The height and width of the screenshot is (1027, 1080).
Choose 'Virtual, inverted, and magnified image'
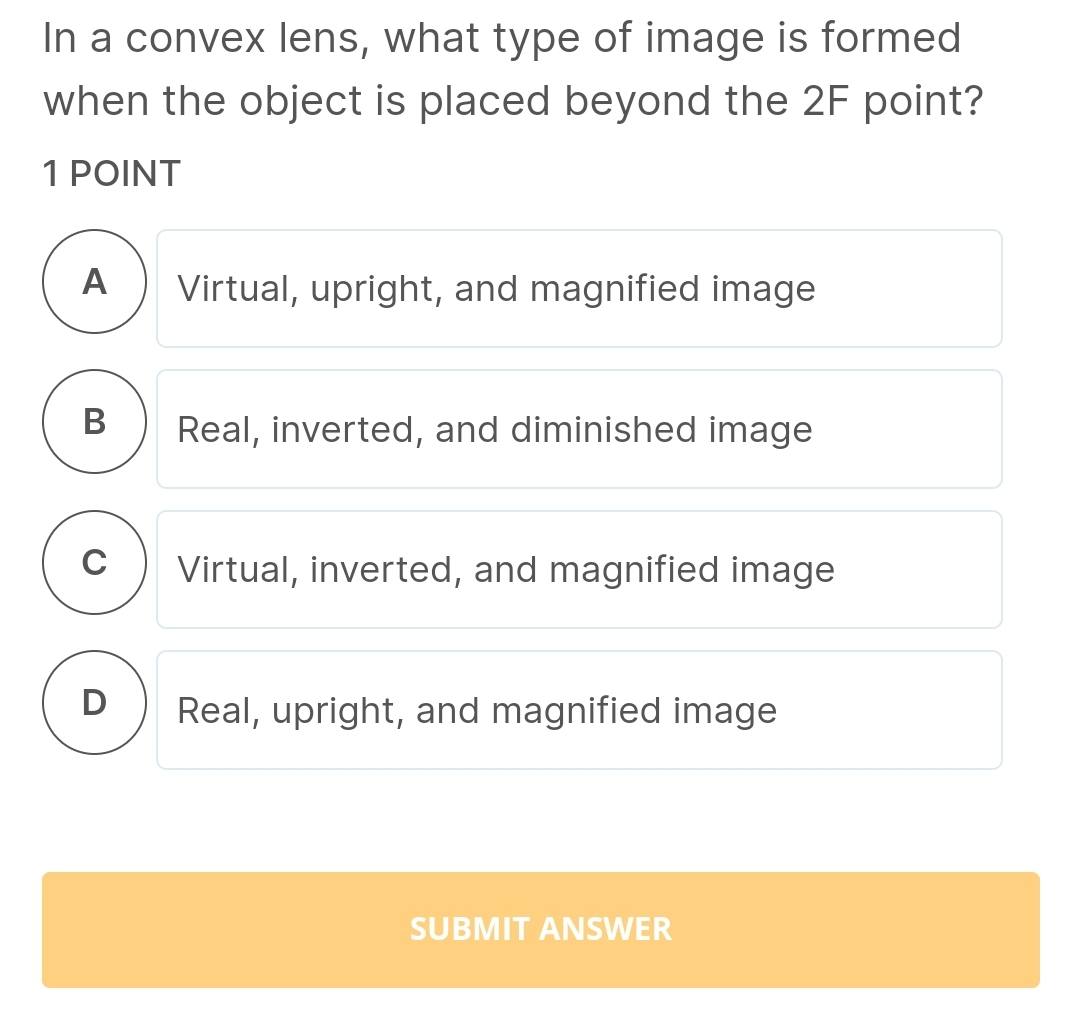(x=579, y=569)
